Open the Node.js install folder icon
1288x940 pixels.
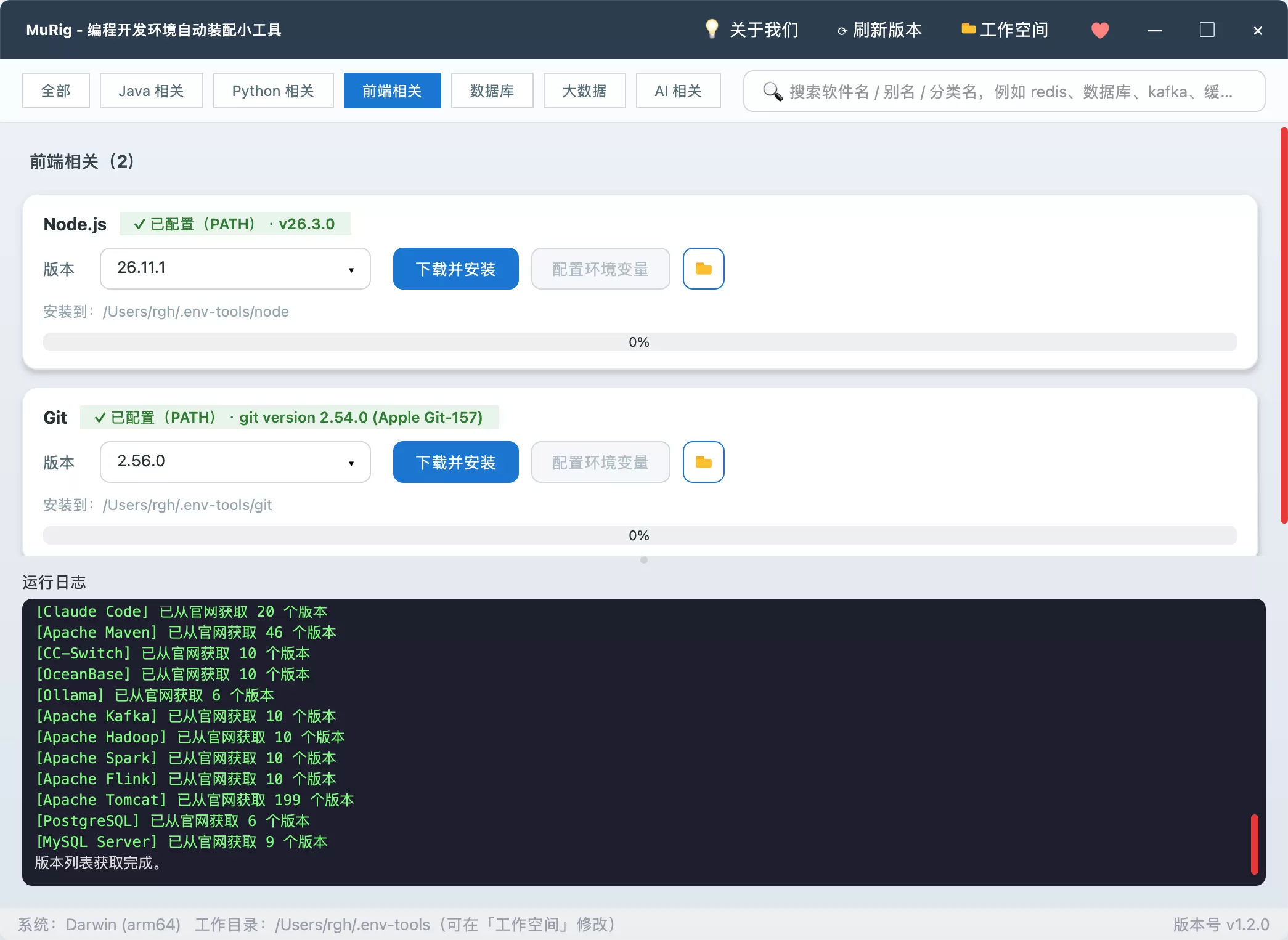(703, 269)
